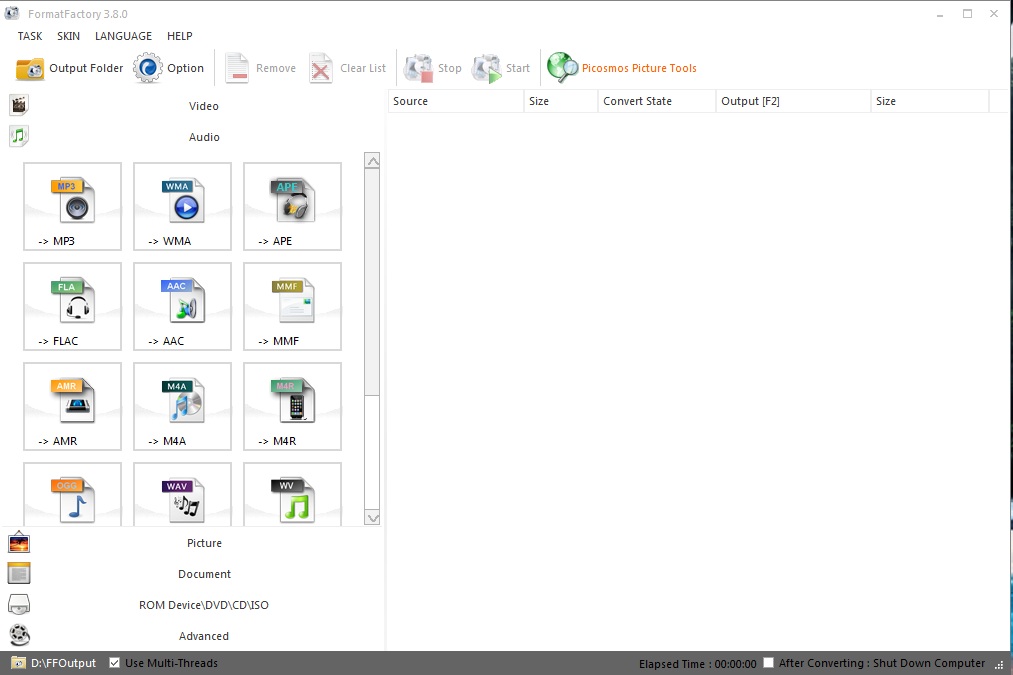
Task: Select the -> APE converter tile
Action: coord(292,206)
